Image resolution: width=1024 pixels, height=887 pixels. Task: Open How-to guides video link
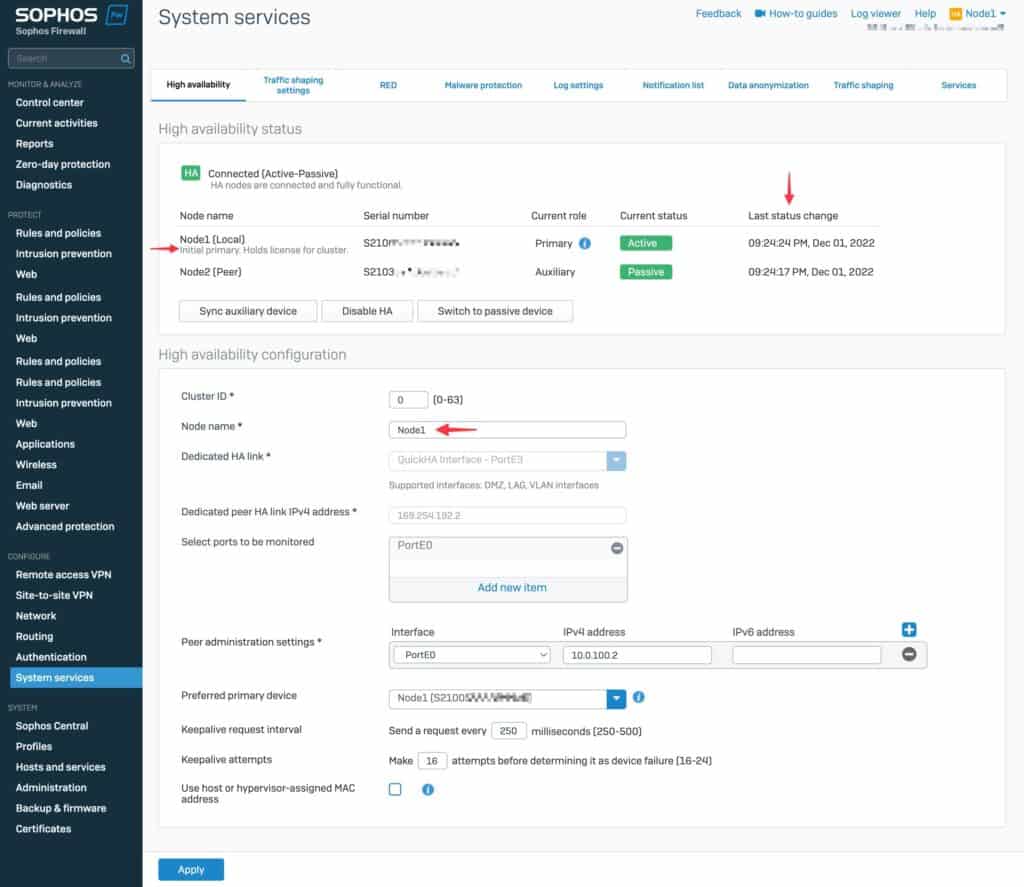[x=796, y=14]
